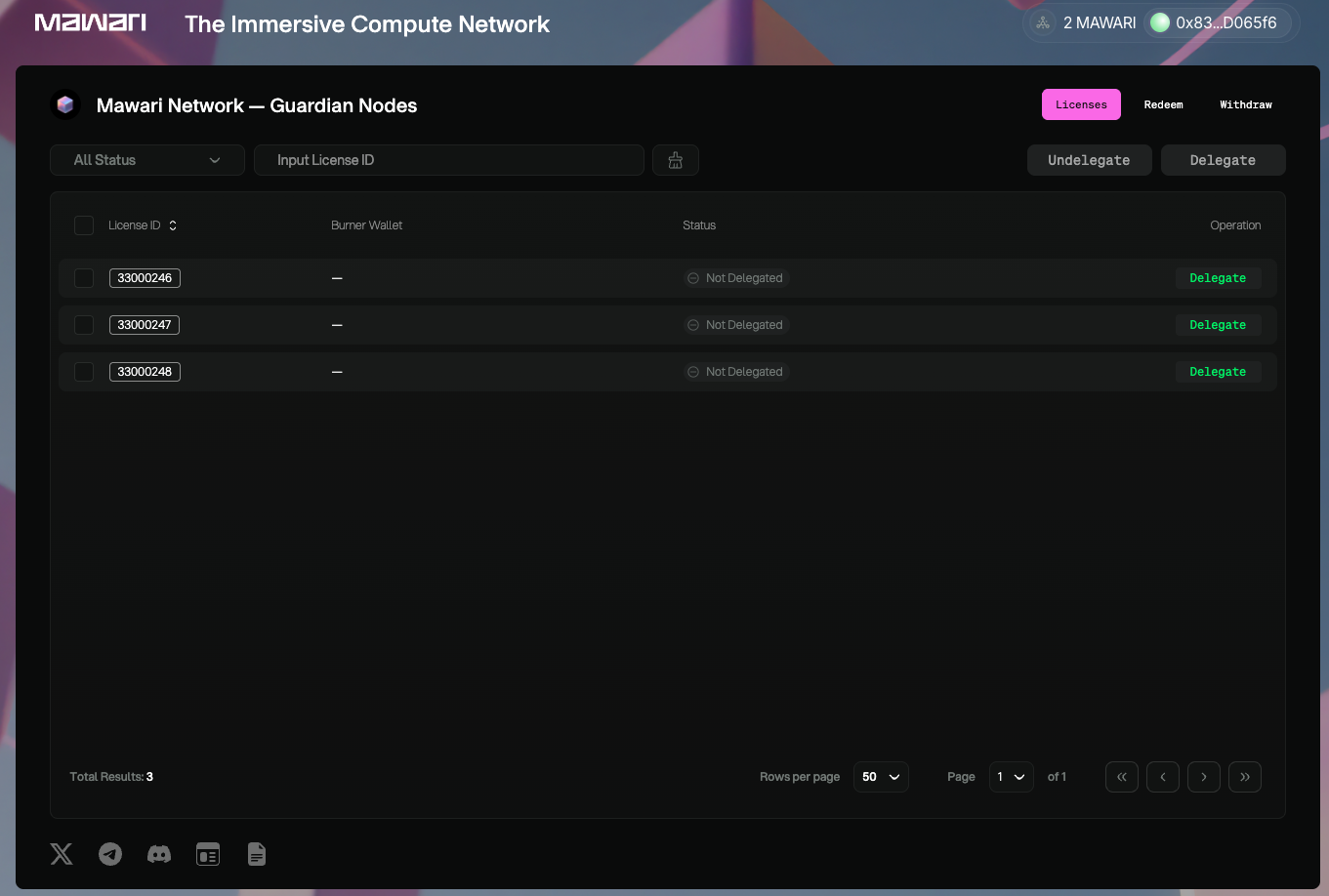Open the Discord server icon
This screenshot has width=1329, height=896.
coord(159,854)
